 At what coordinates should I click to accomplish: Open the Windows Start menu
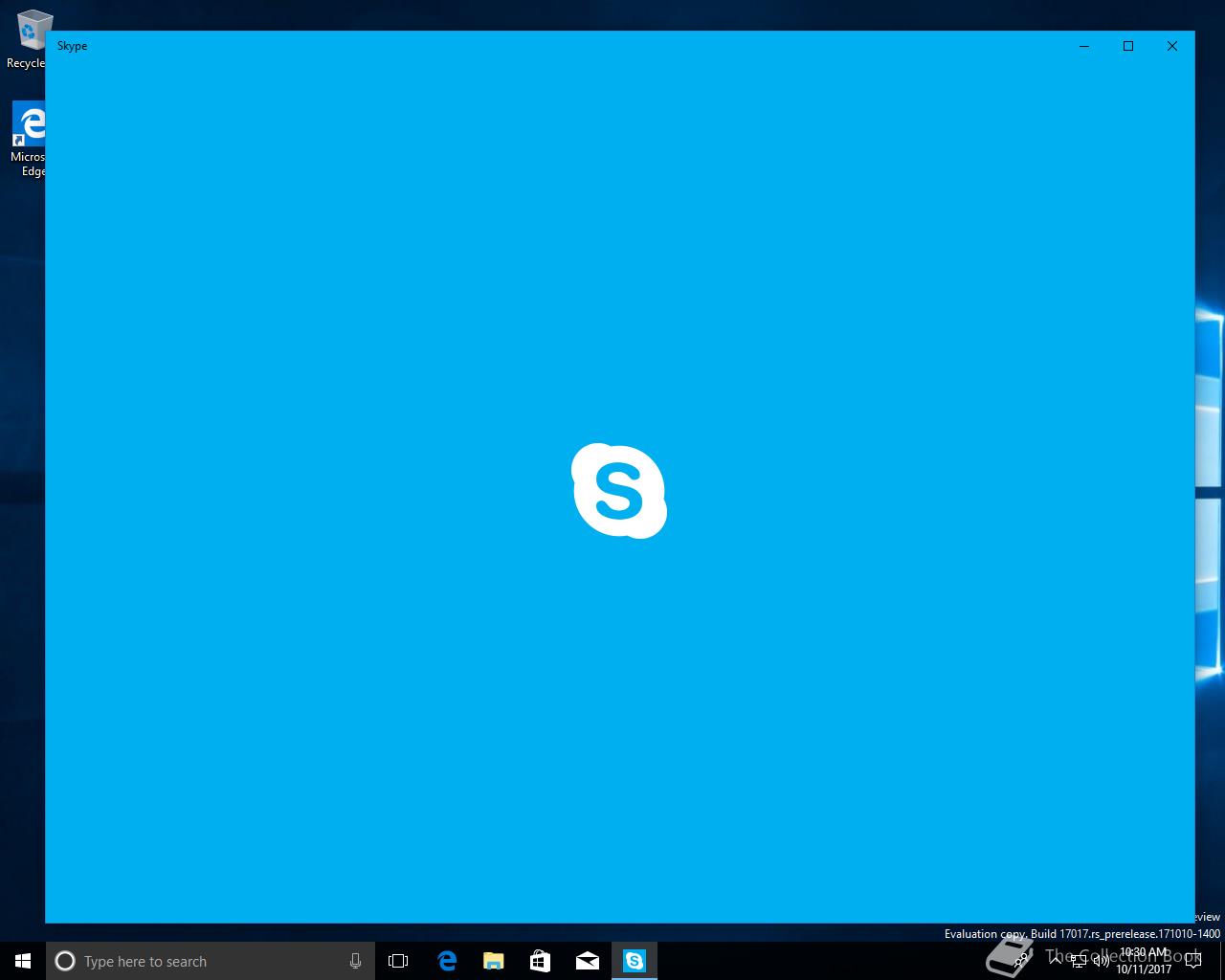coord(23,961)
